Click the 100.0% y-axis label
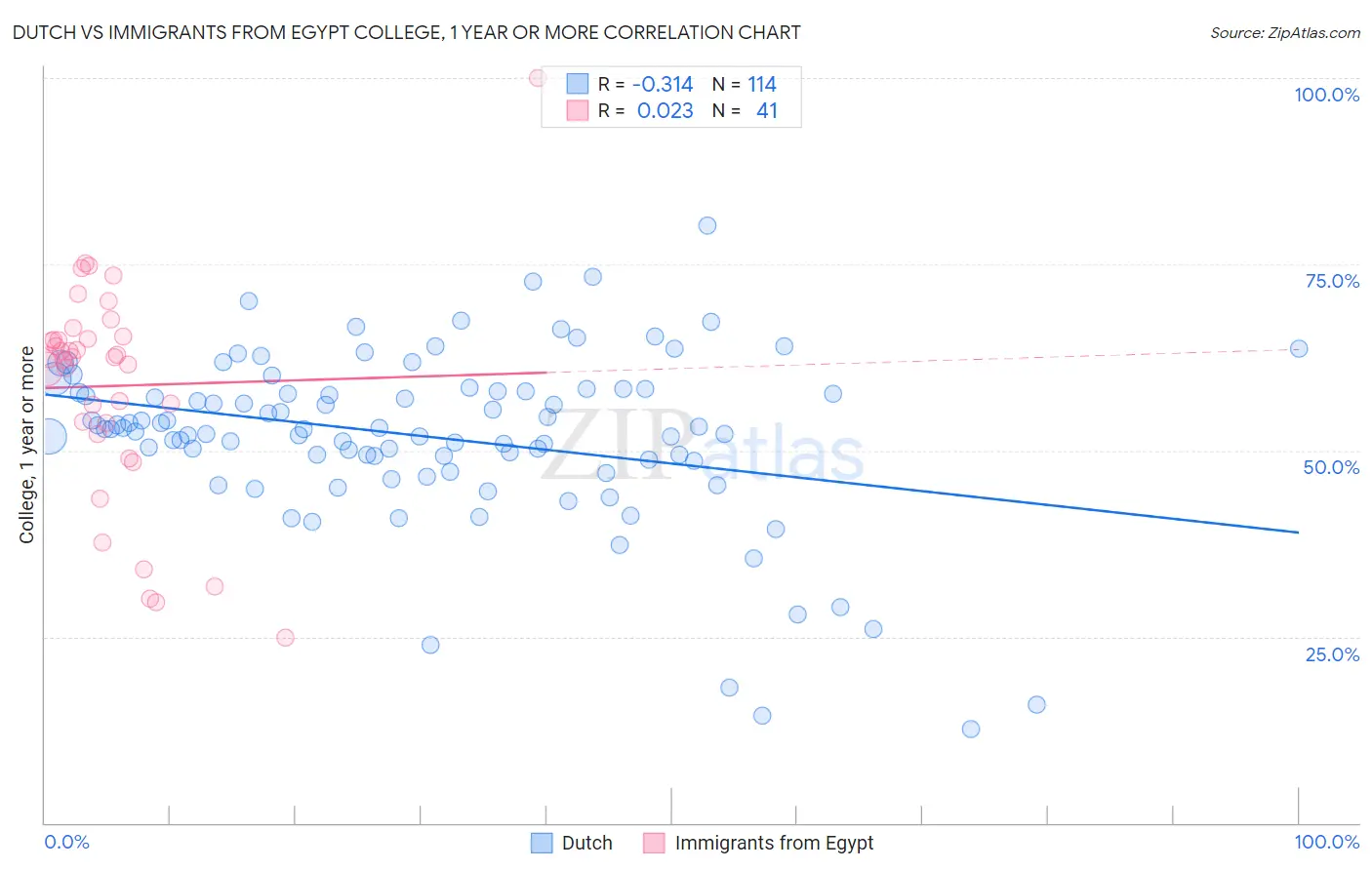This screenshot has width=1372, height=870. (1327, 95)
